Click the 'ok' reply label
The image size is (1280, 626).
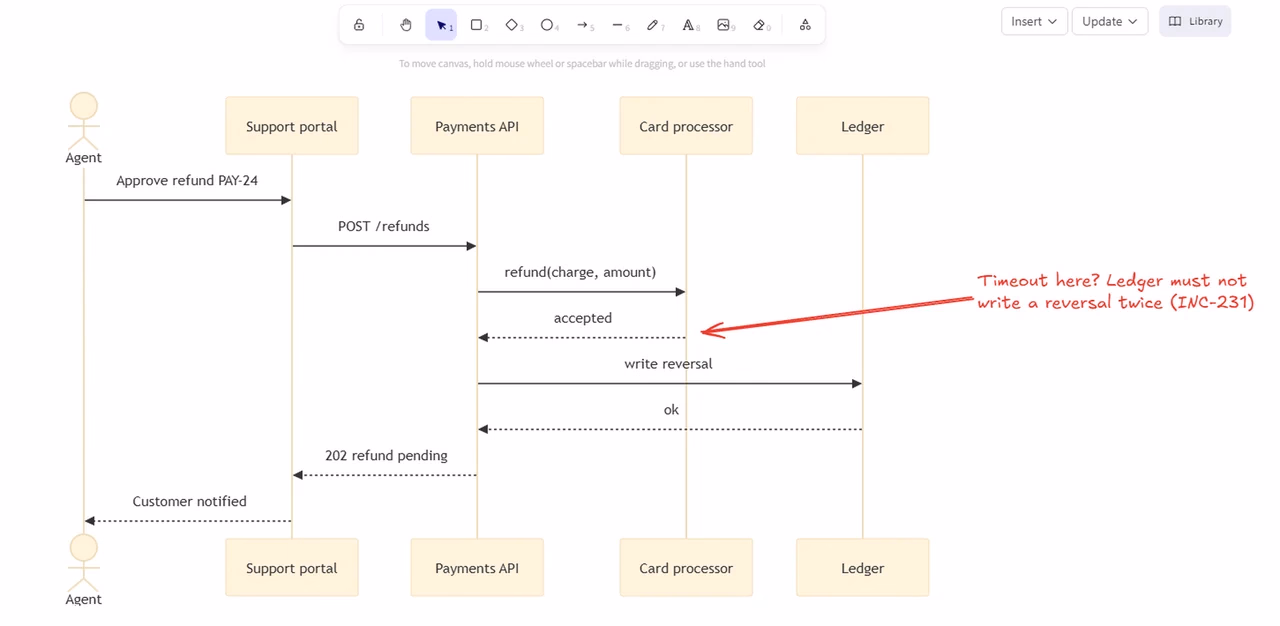671,410
